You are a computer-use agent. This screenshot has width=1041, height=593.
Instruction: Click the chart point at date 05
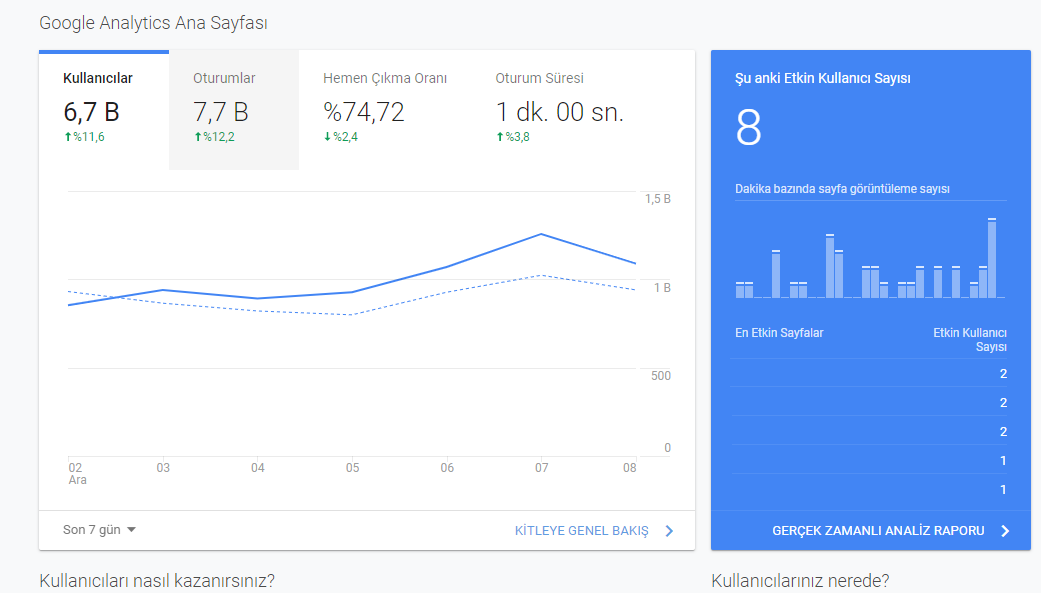[353, 292]
